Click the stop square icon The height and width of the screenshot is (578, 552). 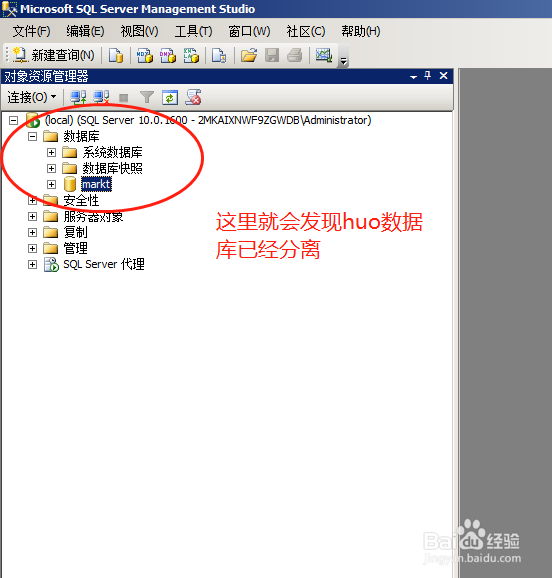(x=124, y=98)
